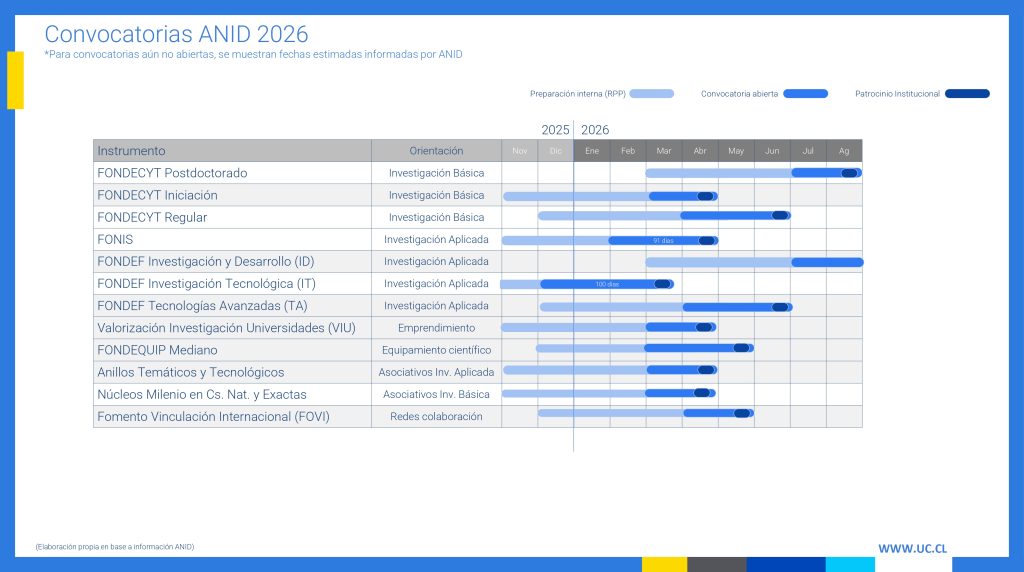
Task: Click the Emprendimiento orientation cell
Action: pos(436,328)
